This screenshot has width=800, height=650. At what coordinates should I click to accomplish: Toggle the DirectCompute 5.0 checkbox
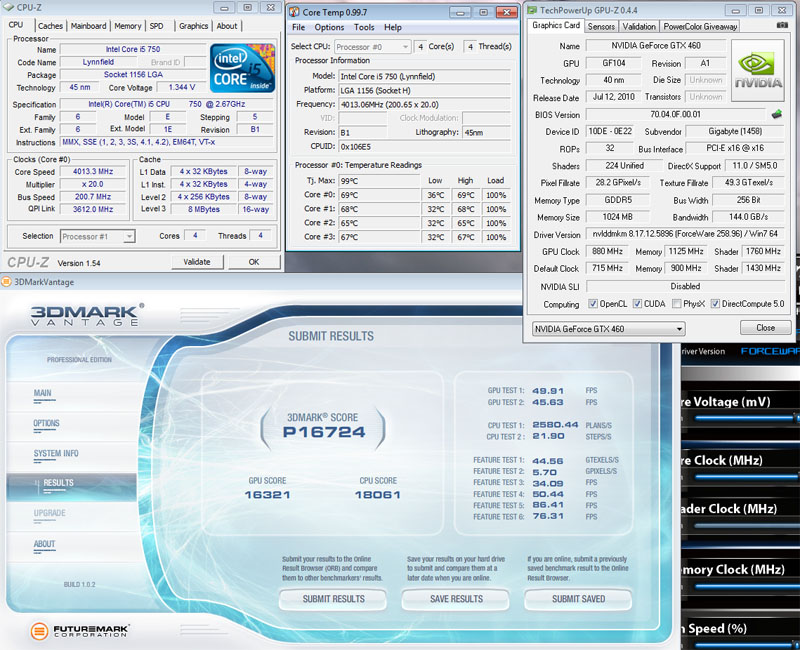coord(715,304)
